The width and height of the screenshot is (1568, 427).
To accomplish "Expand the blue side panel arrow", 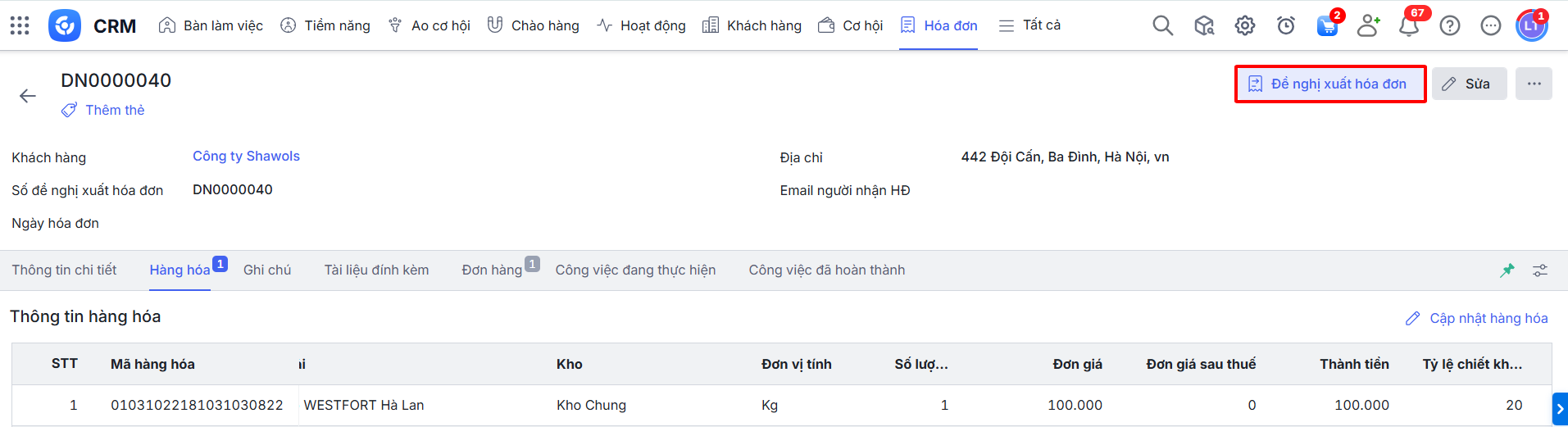I will (x=1559, y=409).
